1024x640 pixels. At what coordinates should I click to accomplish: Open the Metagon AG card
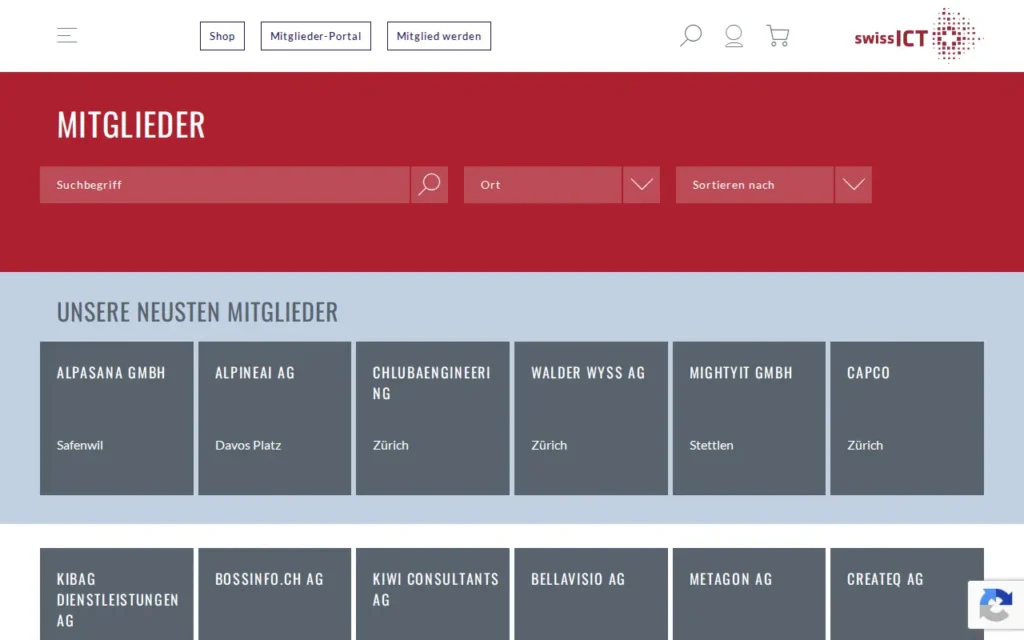point(749,594)
